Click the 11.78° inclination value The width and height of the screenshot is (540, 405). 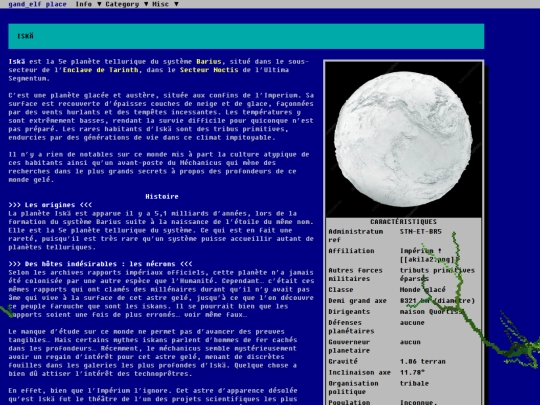(412, 372)
